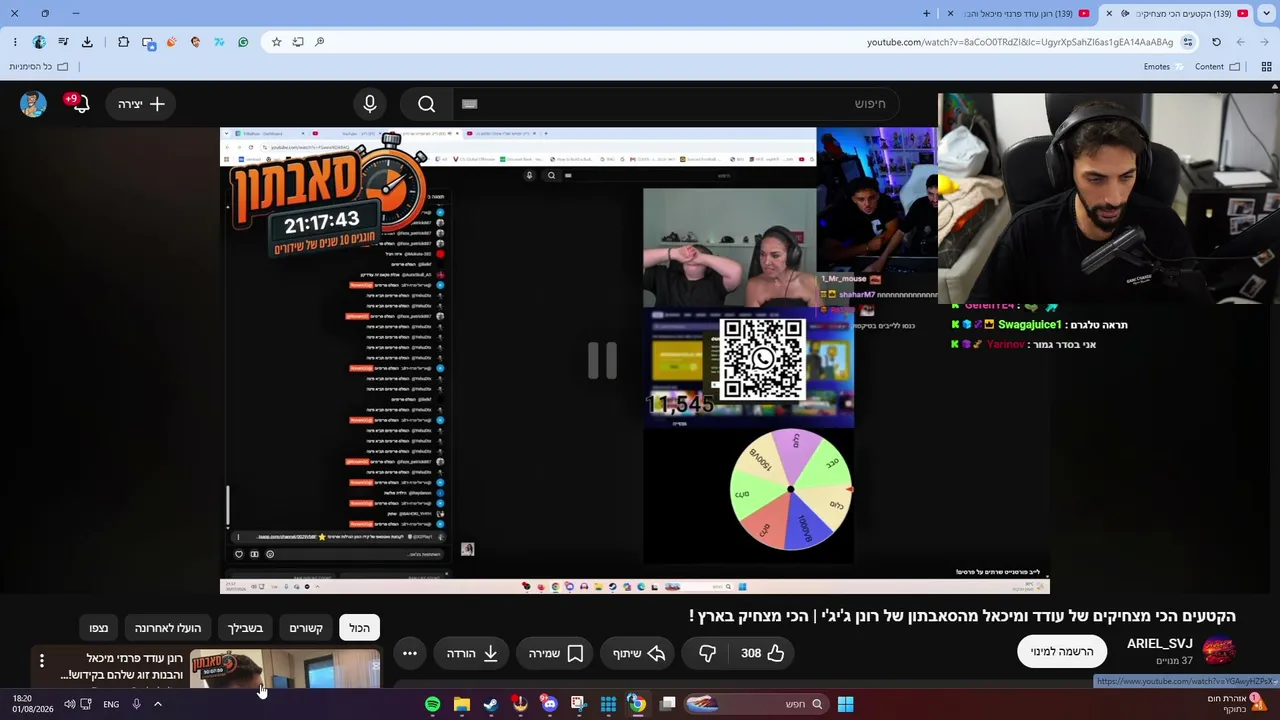Open the suggested video thumbnail

pos(286,669)
